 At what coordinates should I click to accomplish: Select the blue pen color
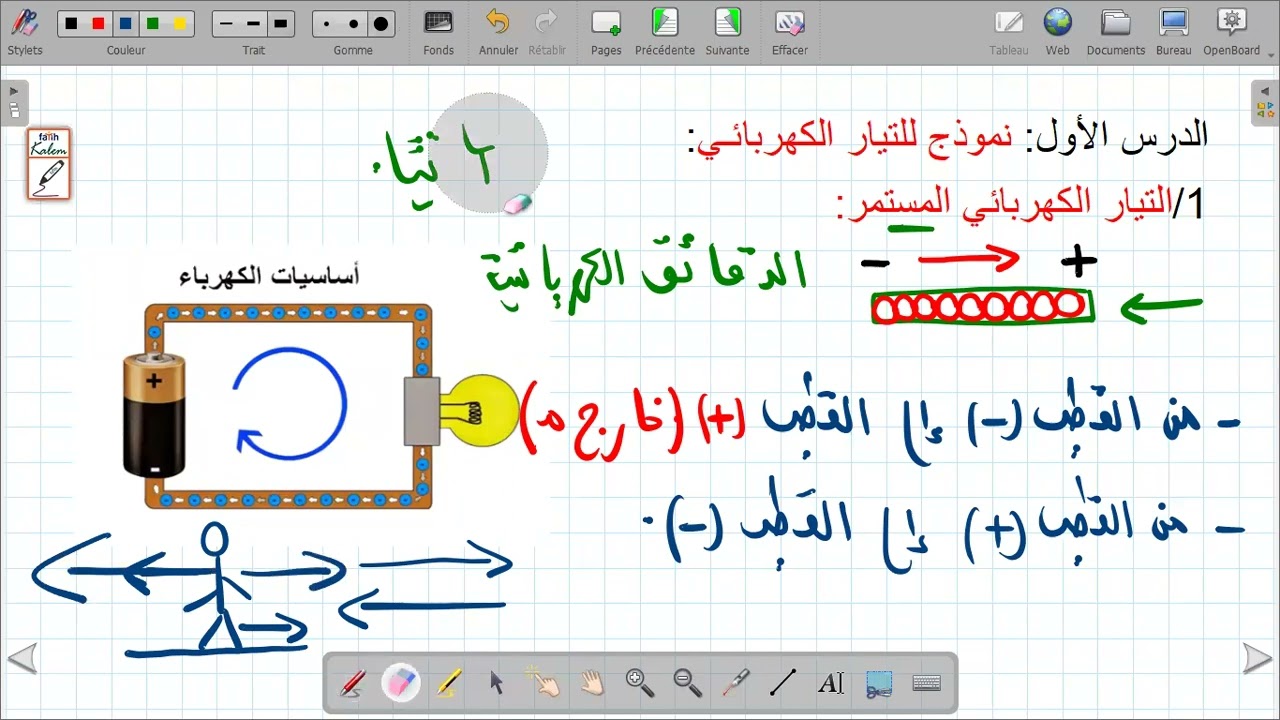click(125, 23)
